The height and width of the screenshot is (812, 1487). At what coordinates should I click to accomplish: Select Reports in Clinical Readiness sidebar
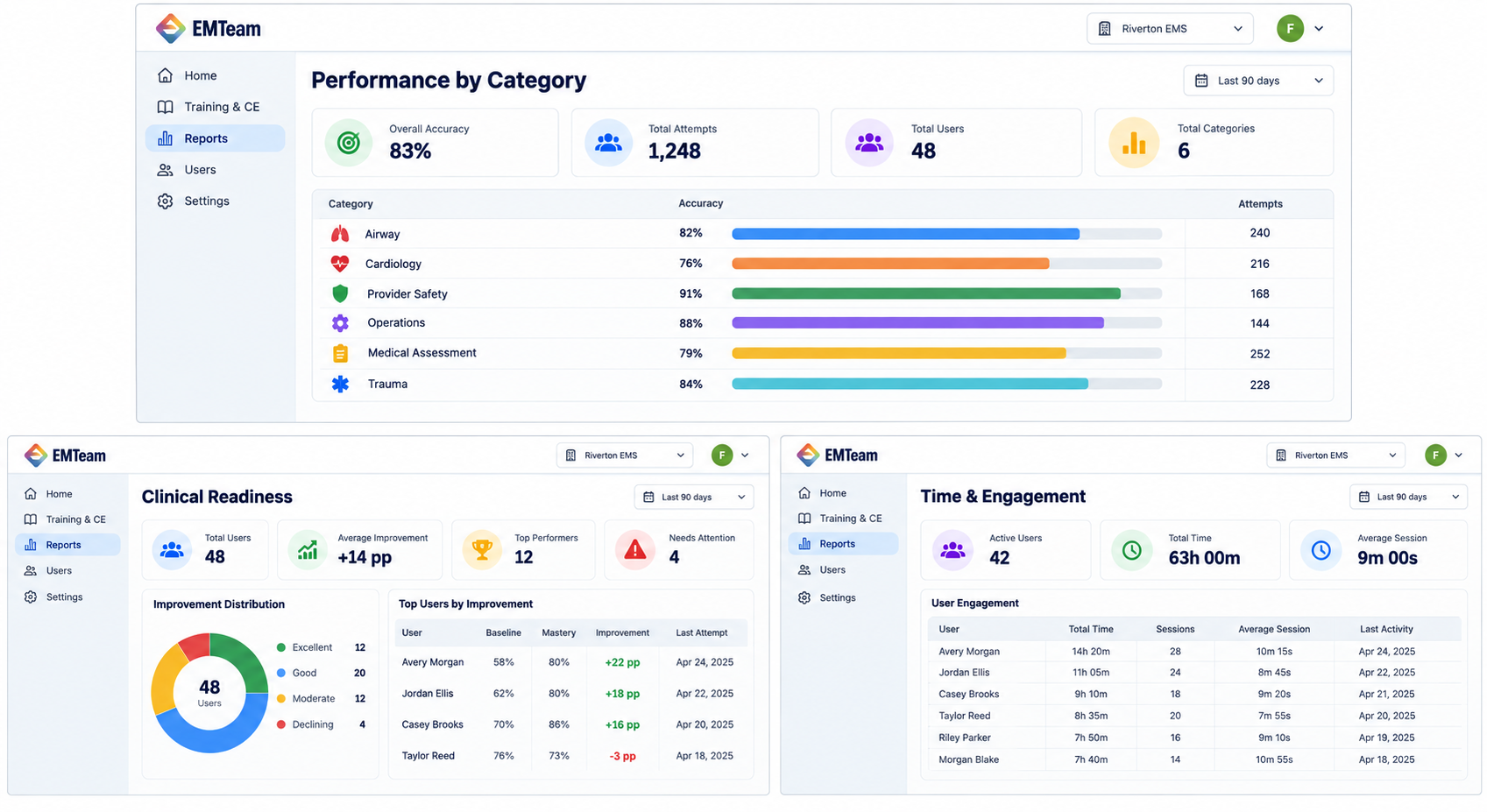pyautogui.click(x=67, y=545)
